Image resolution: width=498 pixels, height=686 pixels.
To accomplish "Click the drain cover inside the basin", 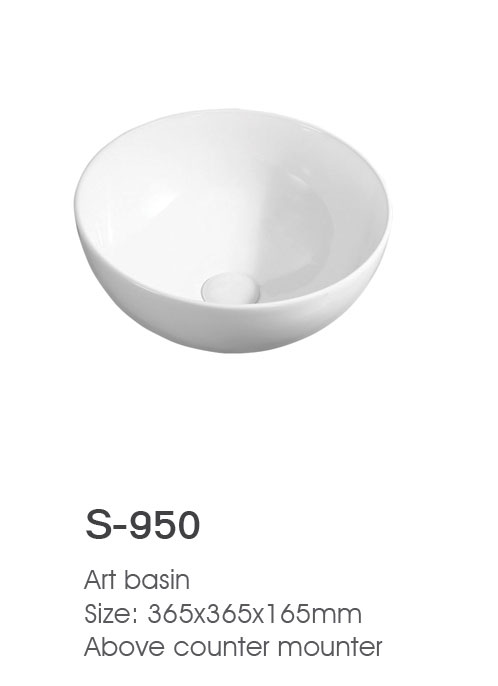I will 231,287.
